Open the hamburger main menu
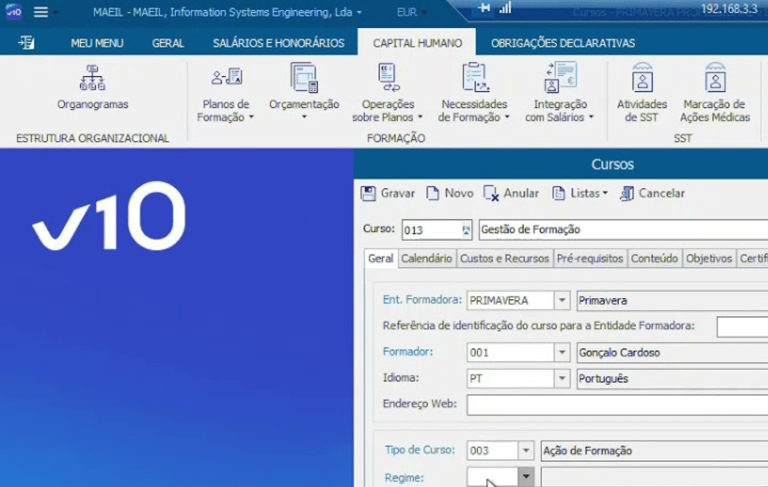The width and height of the screenshot is (768, 487). pos(41,12)
